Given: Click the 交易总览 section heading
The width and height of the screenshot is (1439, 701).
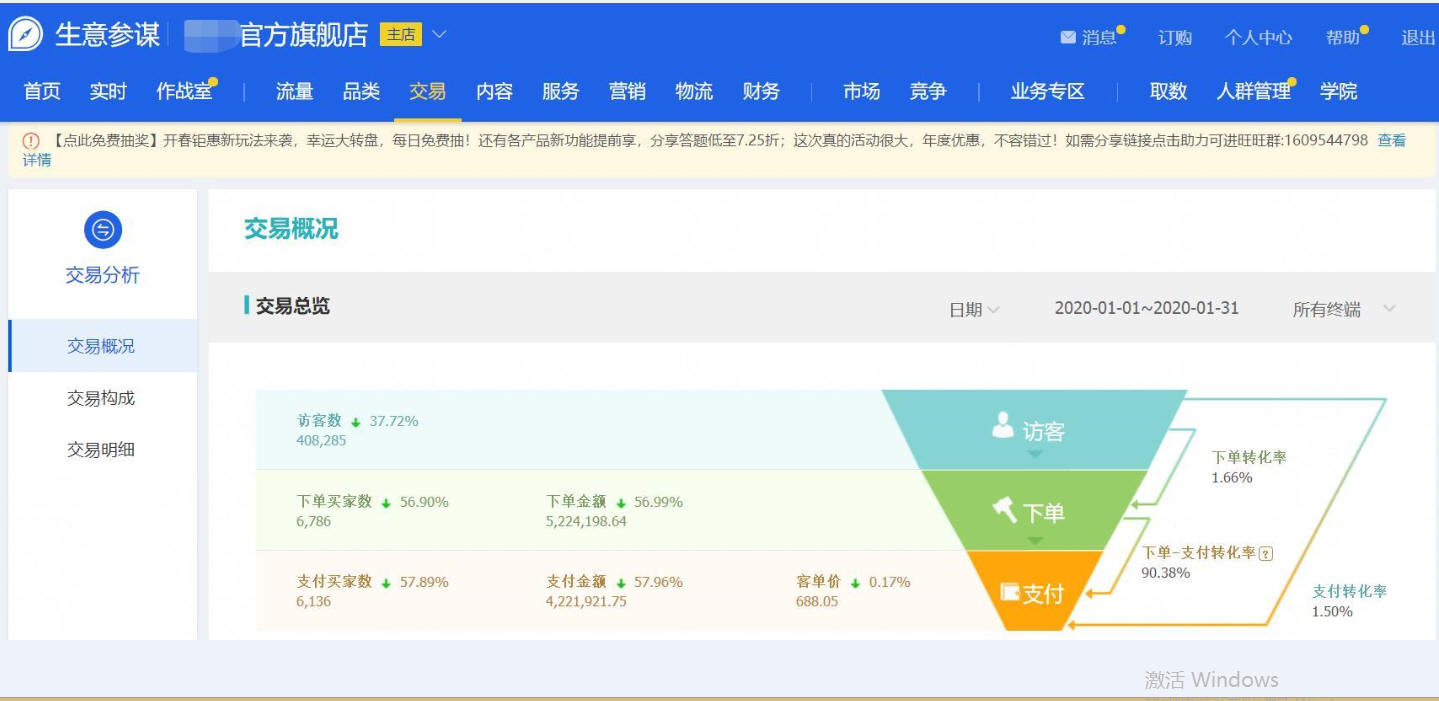Looking at the screenshot, I should point(292,307).
